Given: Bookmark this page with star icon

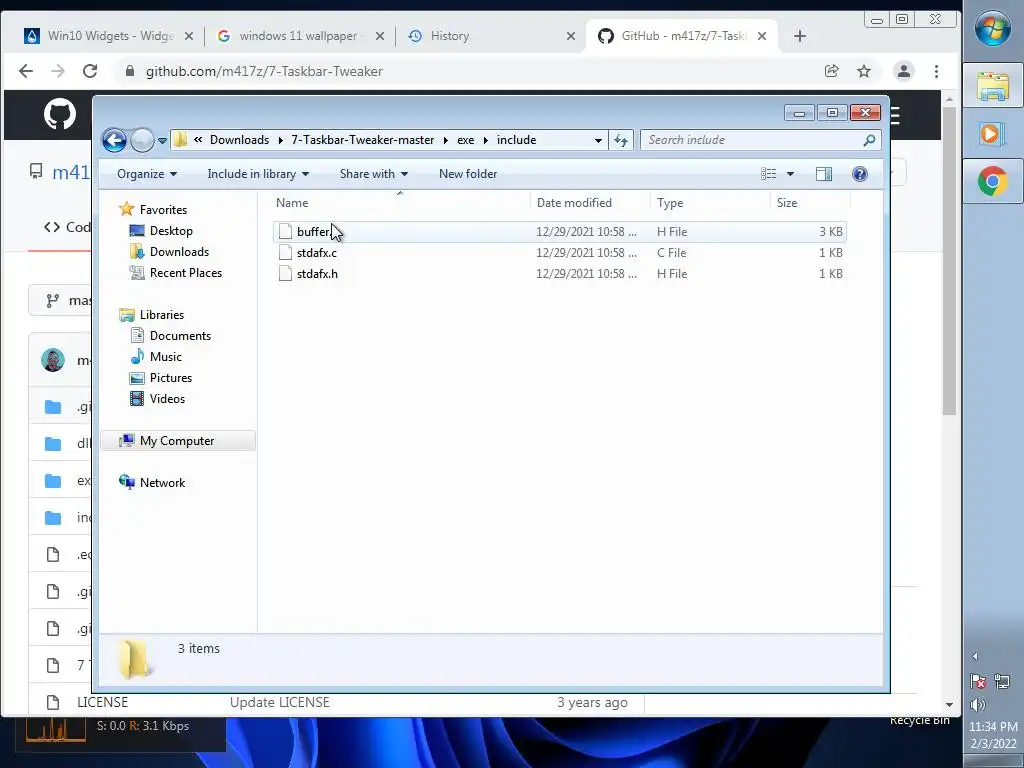Looking at the screenshot, I should tap(864, 71).
